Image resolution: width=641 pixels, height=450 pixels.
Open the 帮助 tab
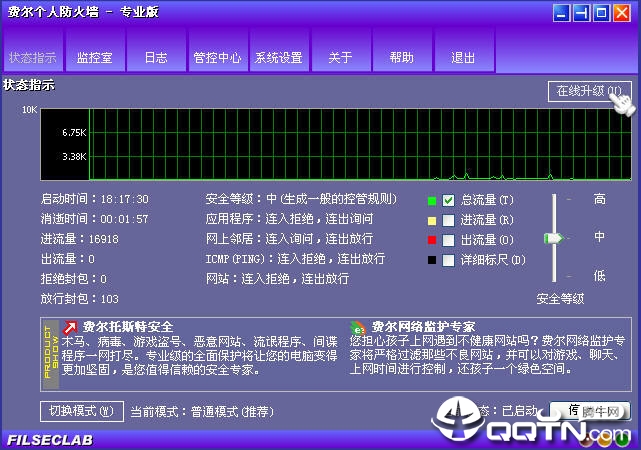coord(402,50)
